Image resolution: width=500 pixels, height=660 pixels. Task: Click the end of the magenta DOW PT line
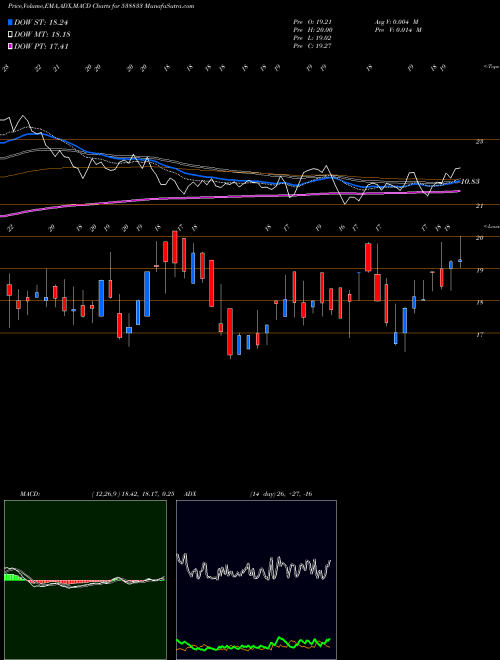[459, 191]
